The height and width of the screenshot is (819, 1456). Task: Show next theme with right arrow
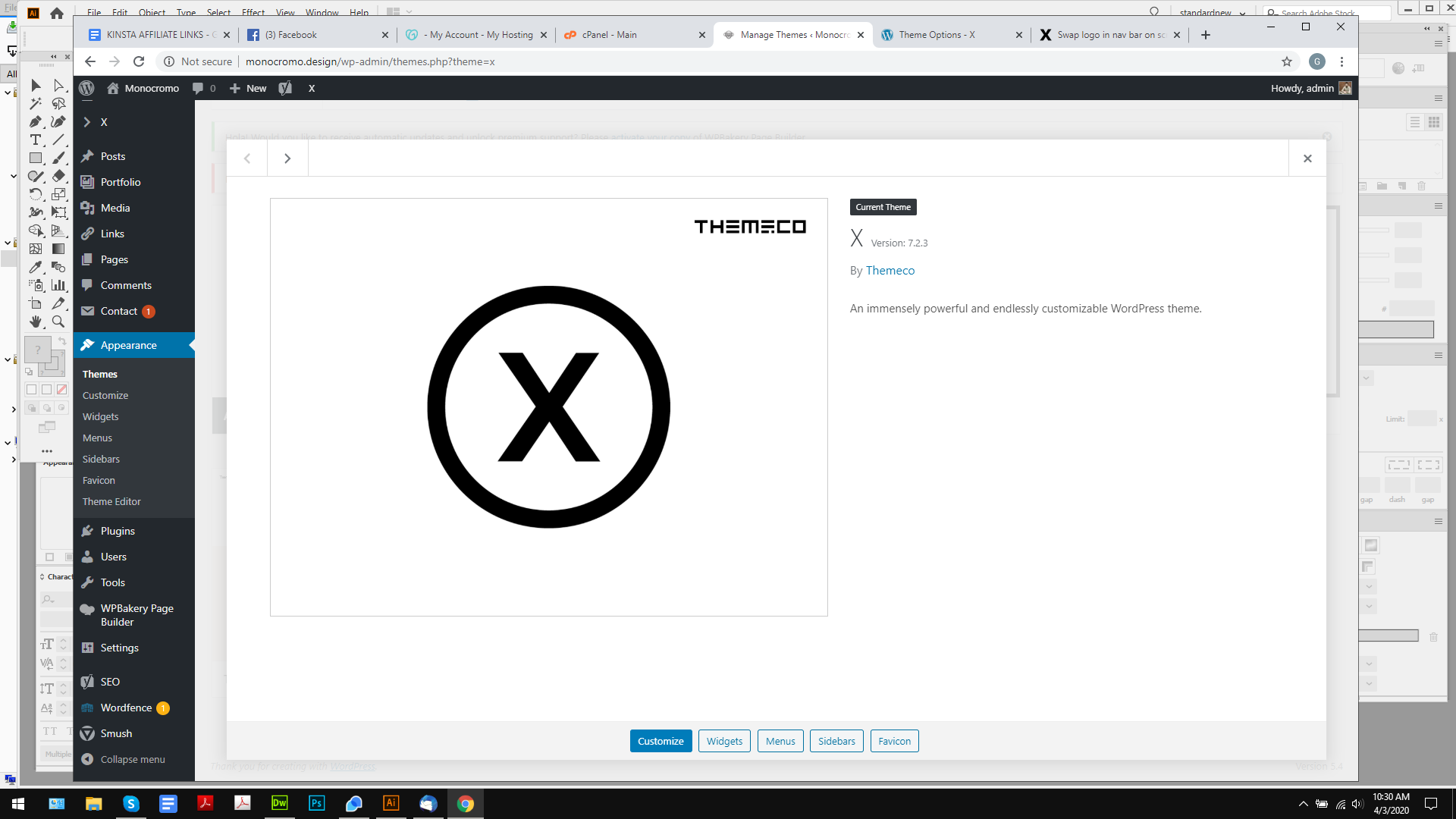click(x=287, y=158)
